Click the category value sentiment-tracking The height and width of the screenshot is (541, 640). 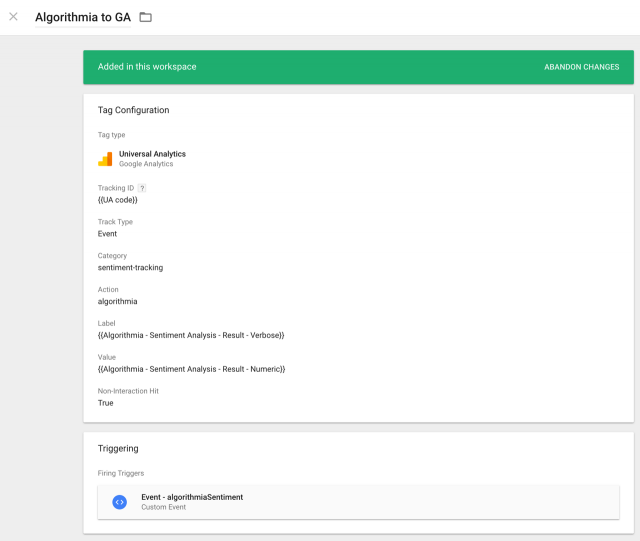point(130,268)
